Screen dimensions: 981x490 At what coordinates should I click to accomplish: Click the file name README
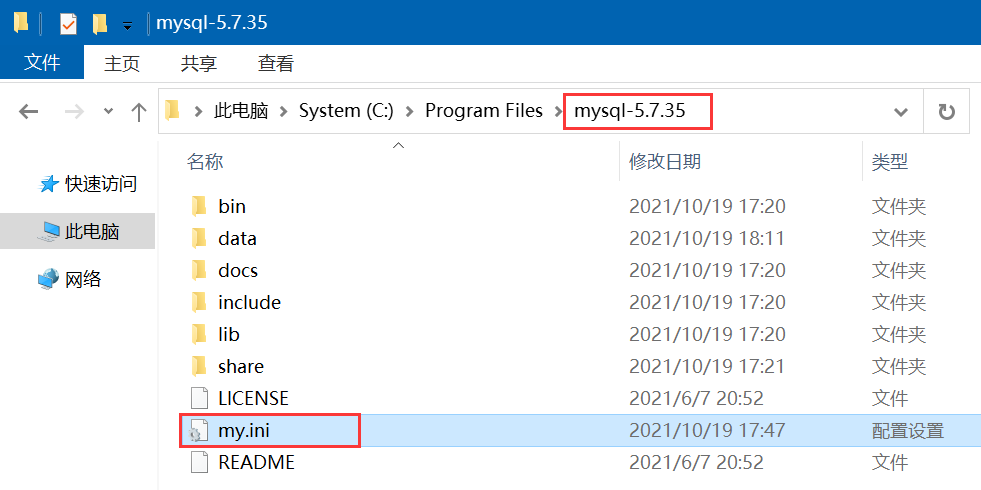pos(256,462)
